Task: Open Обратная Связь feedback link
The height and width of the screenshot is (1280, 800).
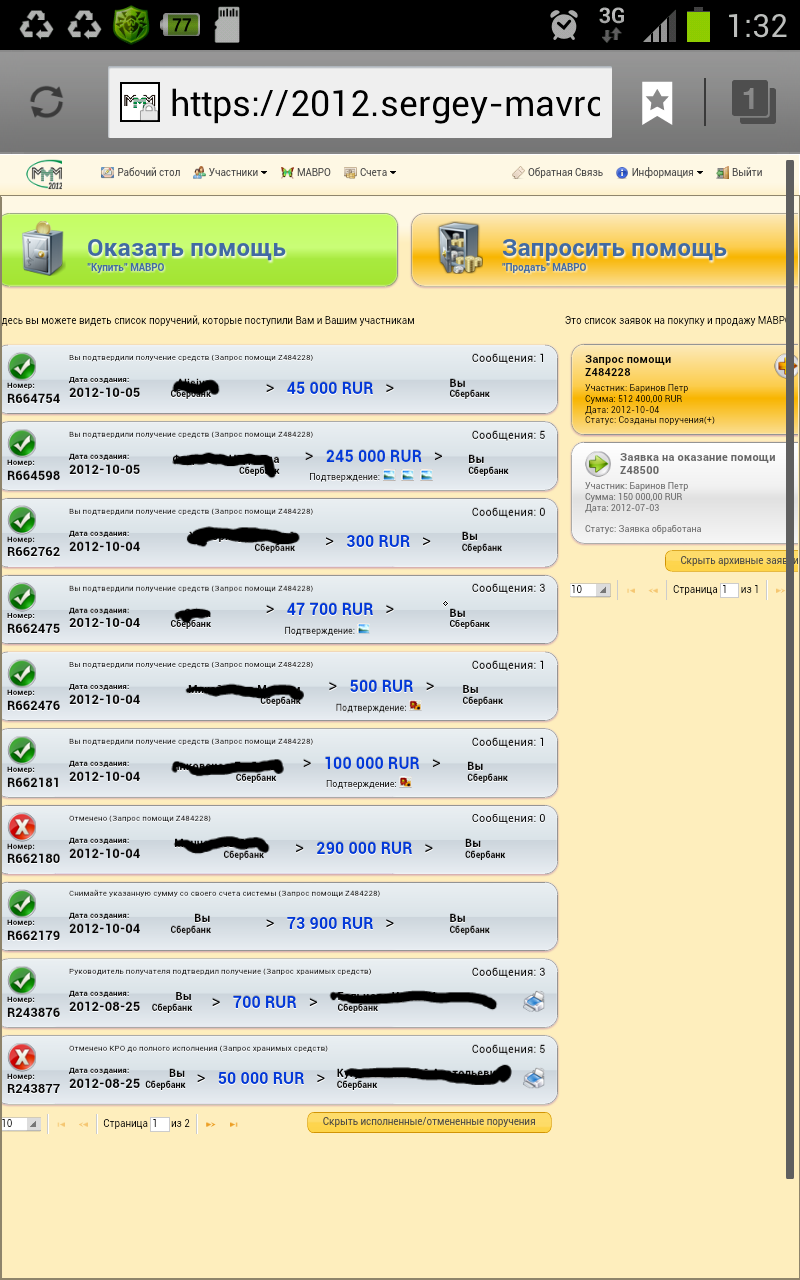Action: pyautogui.click(x=557, y=172)
